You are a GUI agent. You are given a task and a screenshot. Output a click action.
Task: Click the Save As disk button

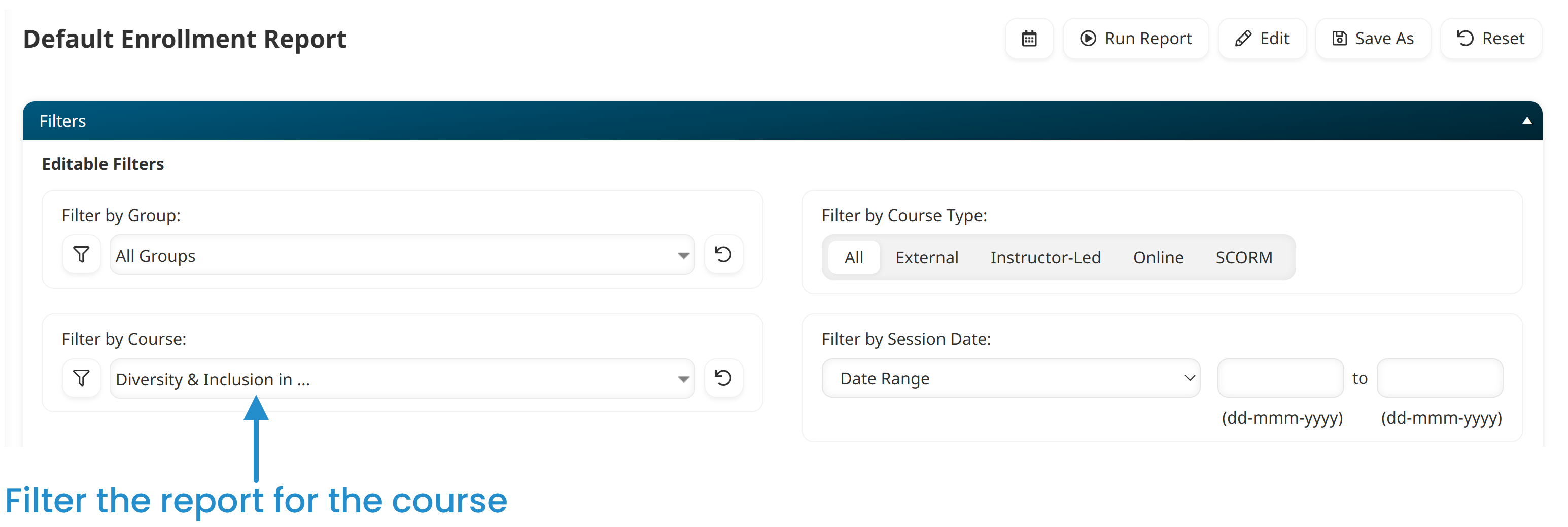[1373, 39]
